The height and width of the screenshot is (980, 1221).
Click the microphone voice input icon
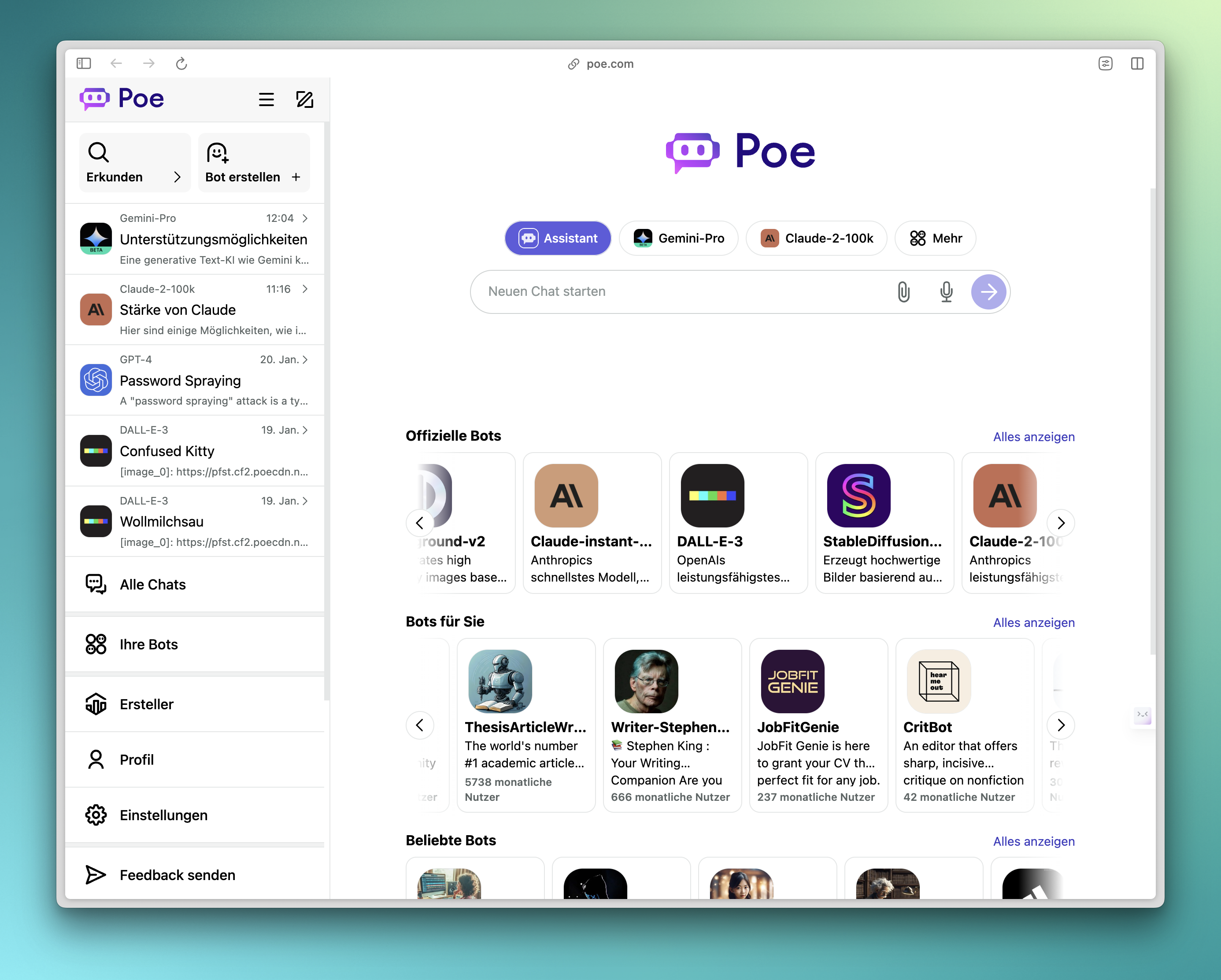click(x=946, y=291)
